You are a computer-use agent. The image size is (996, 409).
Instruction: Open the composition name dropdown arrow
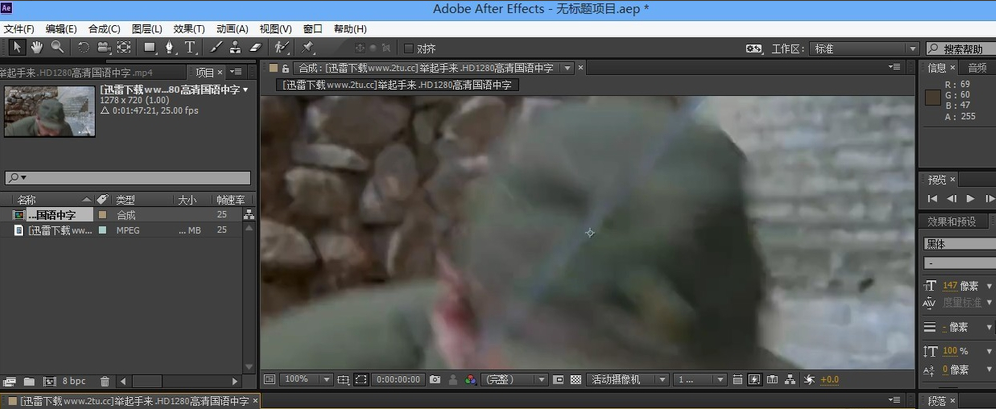point(567,68)
